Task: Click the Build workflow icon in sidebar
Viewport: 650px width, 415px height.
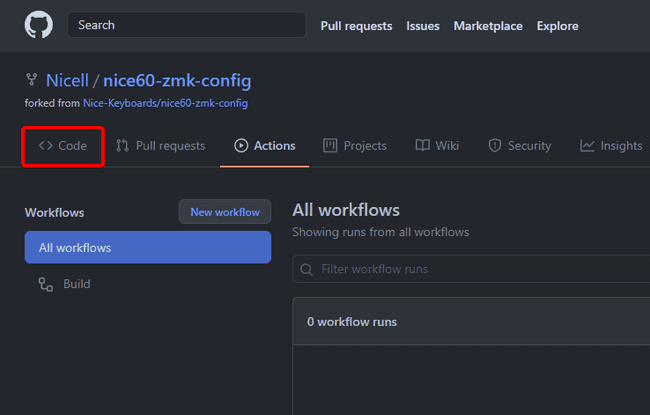Action: click(x=46, y=284)
